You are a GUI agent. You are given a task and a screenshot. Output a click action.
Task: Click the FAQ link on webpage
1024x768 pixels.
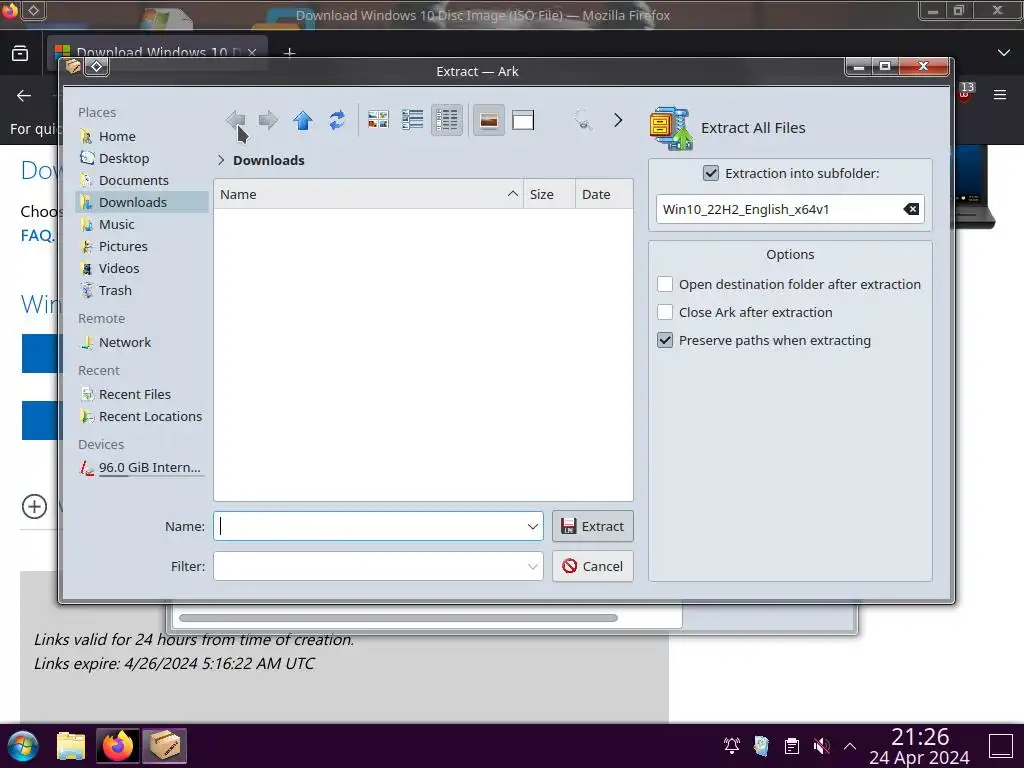tap(37, 235)
